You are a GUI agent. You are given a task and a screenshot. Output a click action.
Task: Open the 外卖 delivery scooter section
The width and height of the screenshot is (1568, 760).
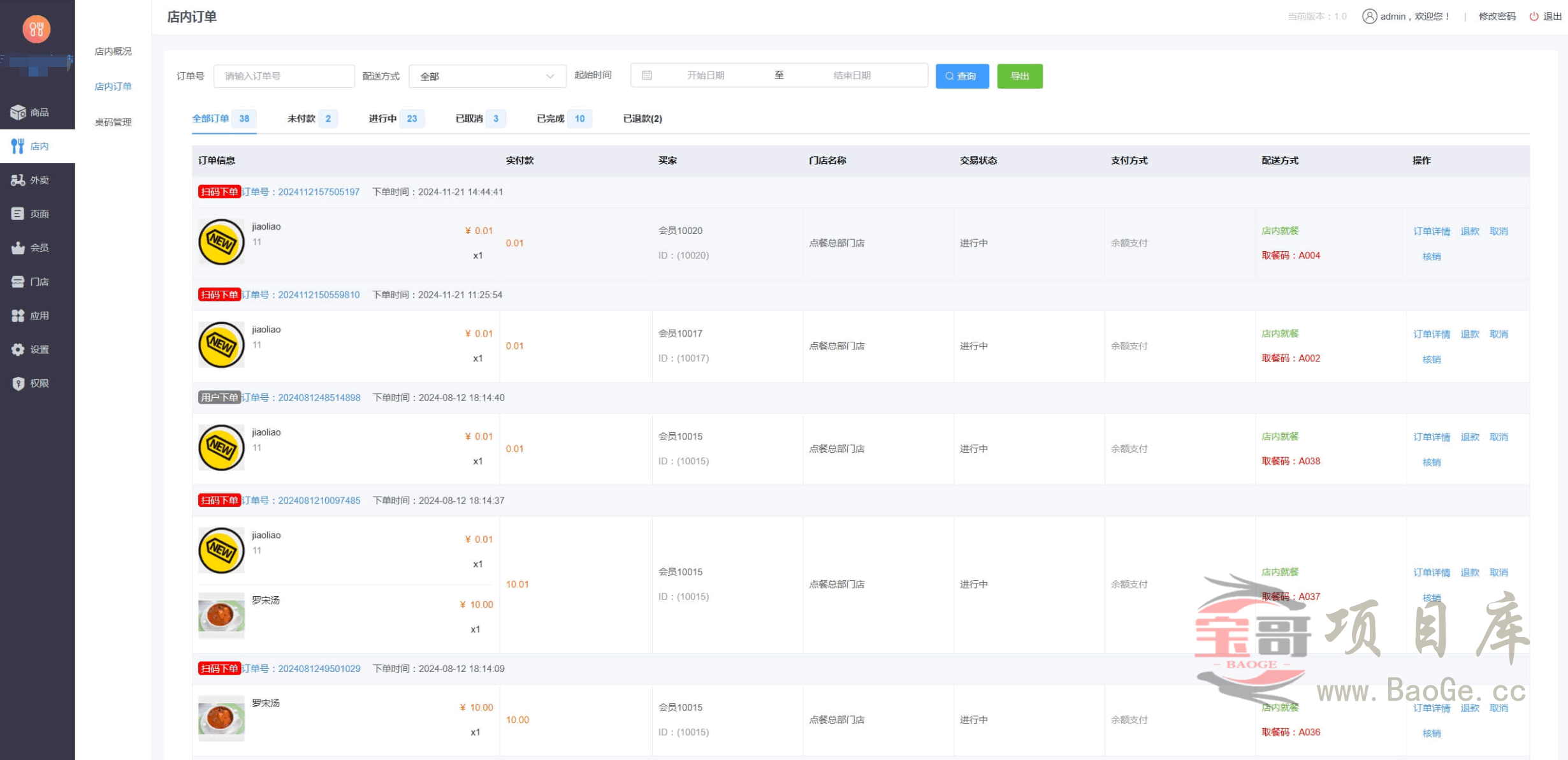pyautogui.click(x=37, y=180)
